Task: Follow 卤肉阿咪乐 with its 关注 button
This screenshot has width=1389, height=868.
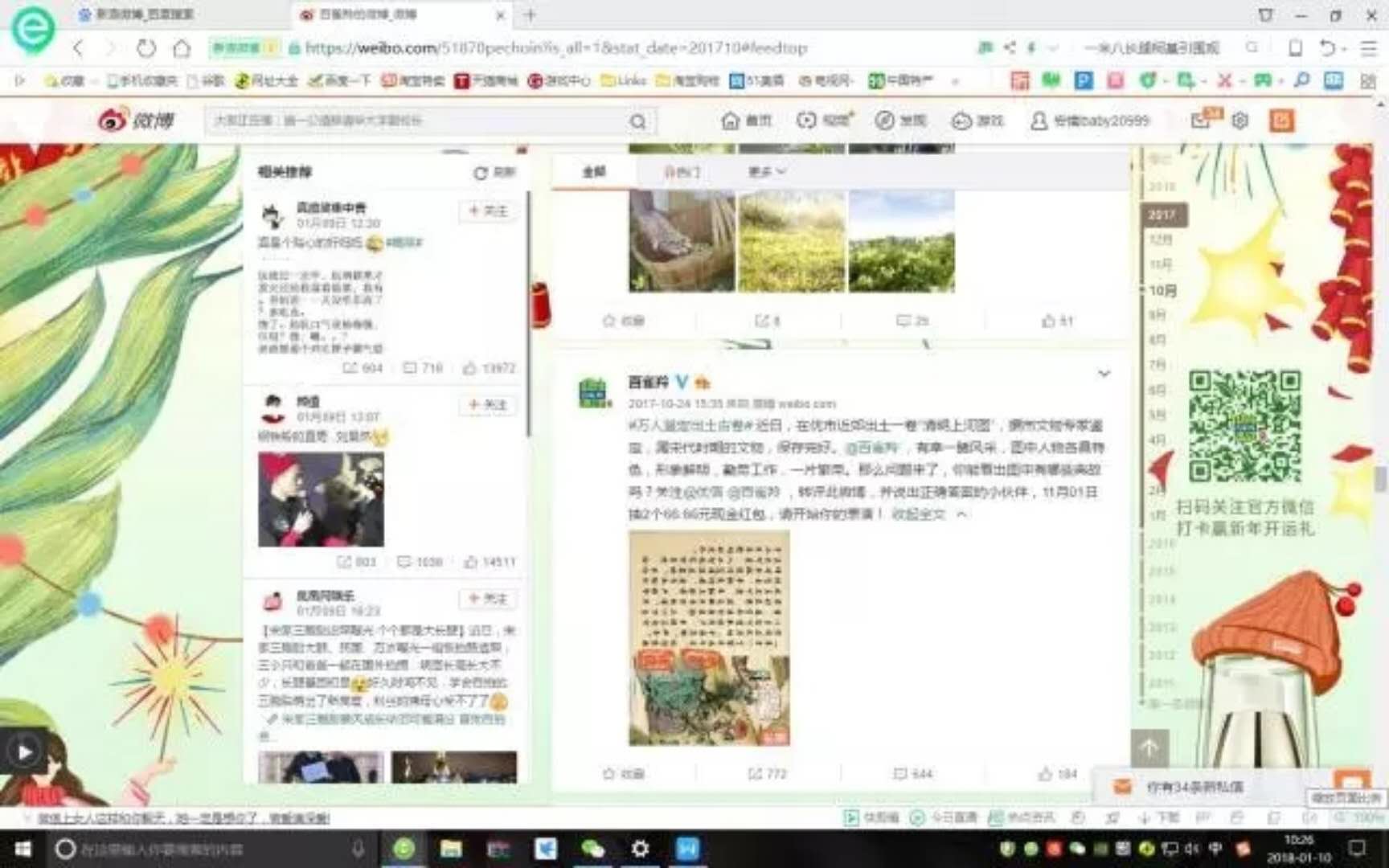Action: pos(487,599)
